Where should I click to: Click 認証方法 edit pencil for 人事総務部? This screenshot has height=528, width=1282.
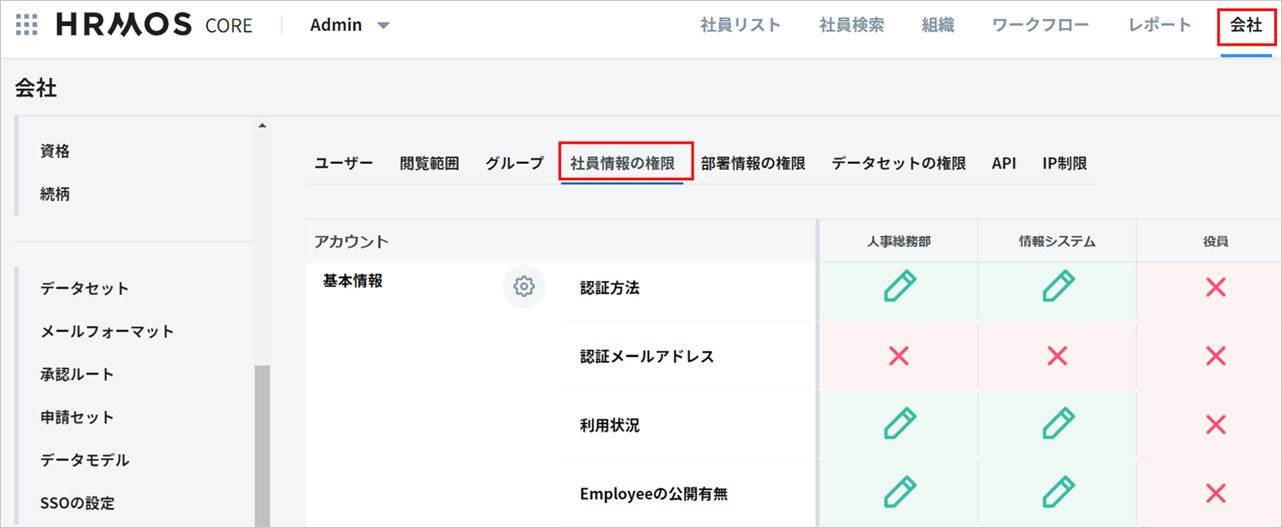coord(899,287)
